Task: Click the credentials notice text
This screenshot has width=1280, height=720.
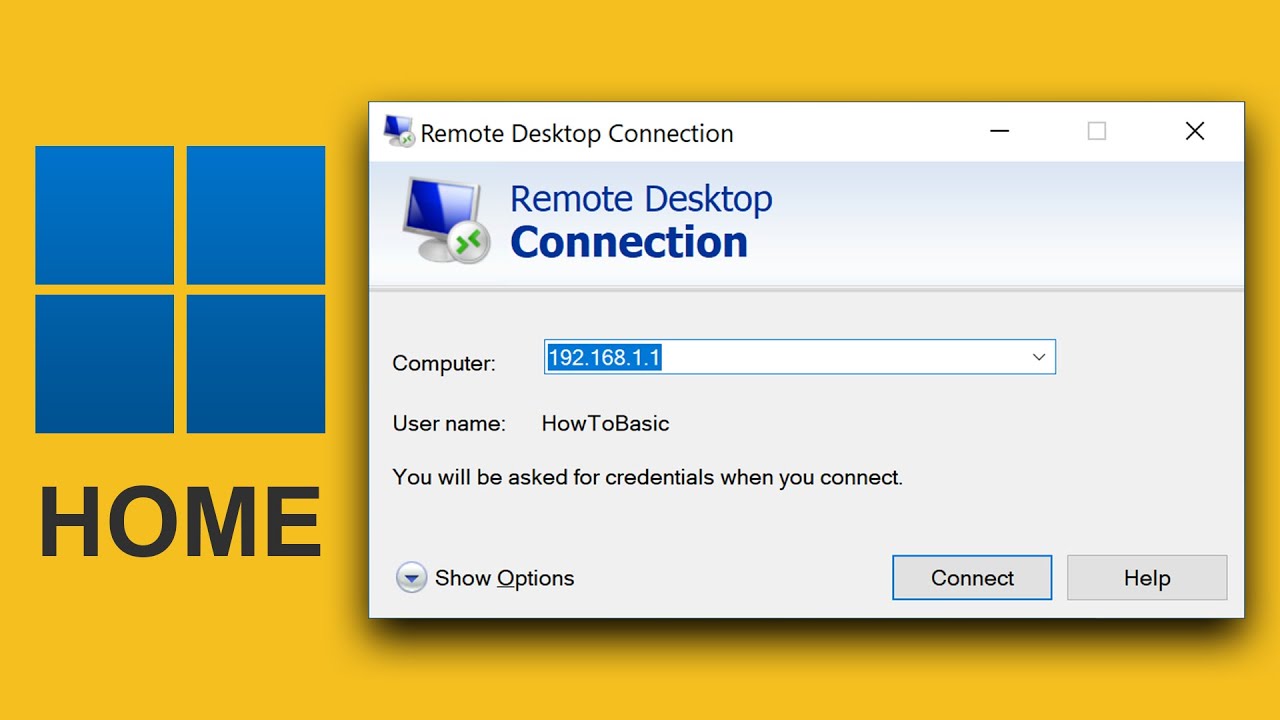Action: point(648,477)
